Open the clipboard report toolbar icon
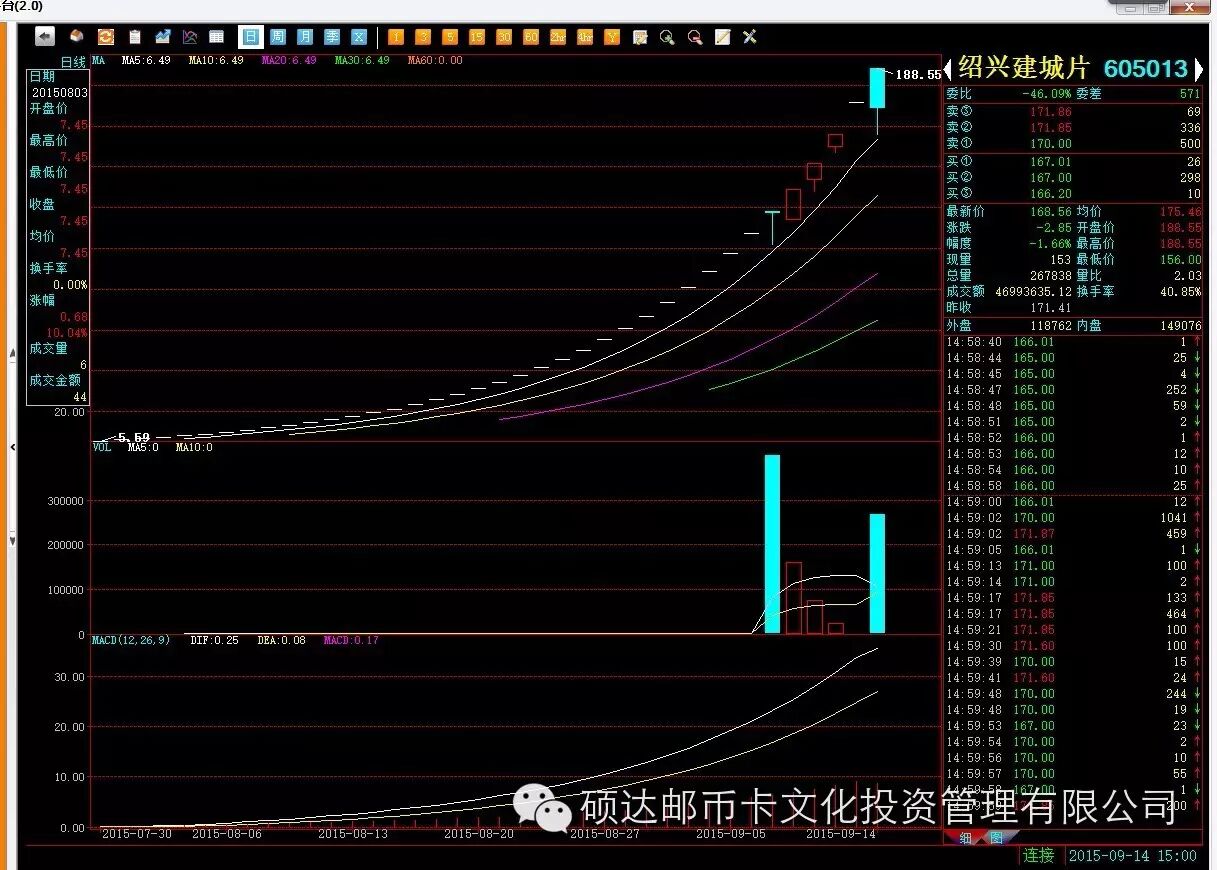Viewport: 1217px width, 870px height. pyautogui.click(x=134, y=37)
